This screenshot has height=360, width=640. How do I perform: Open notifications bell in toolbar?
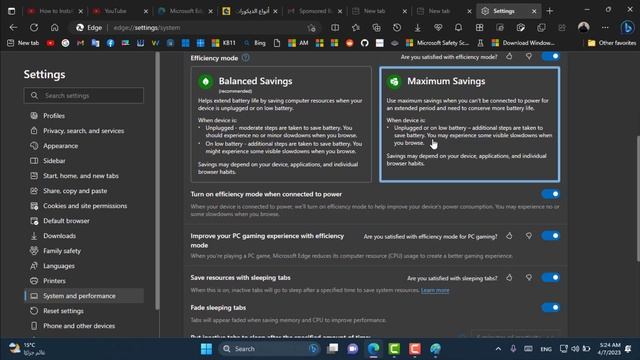coord(458,27)
